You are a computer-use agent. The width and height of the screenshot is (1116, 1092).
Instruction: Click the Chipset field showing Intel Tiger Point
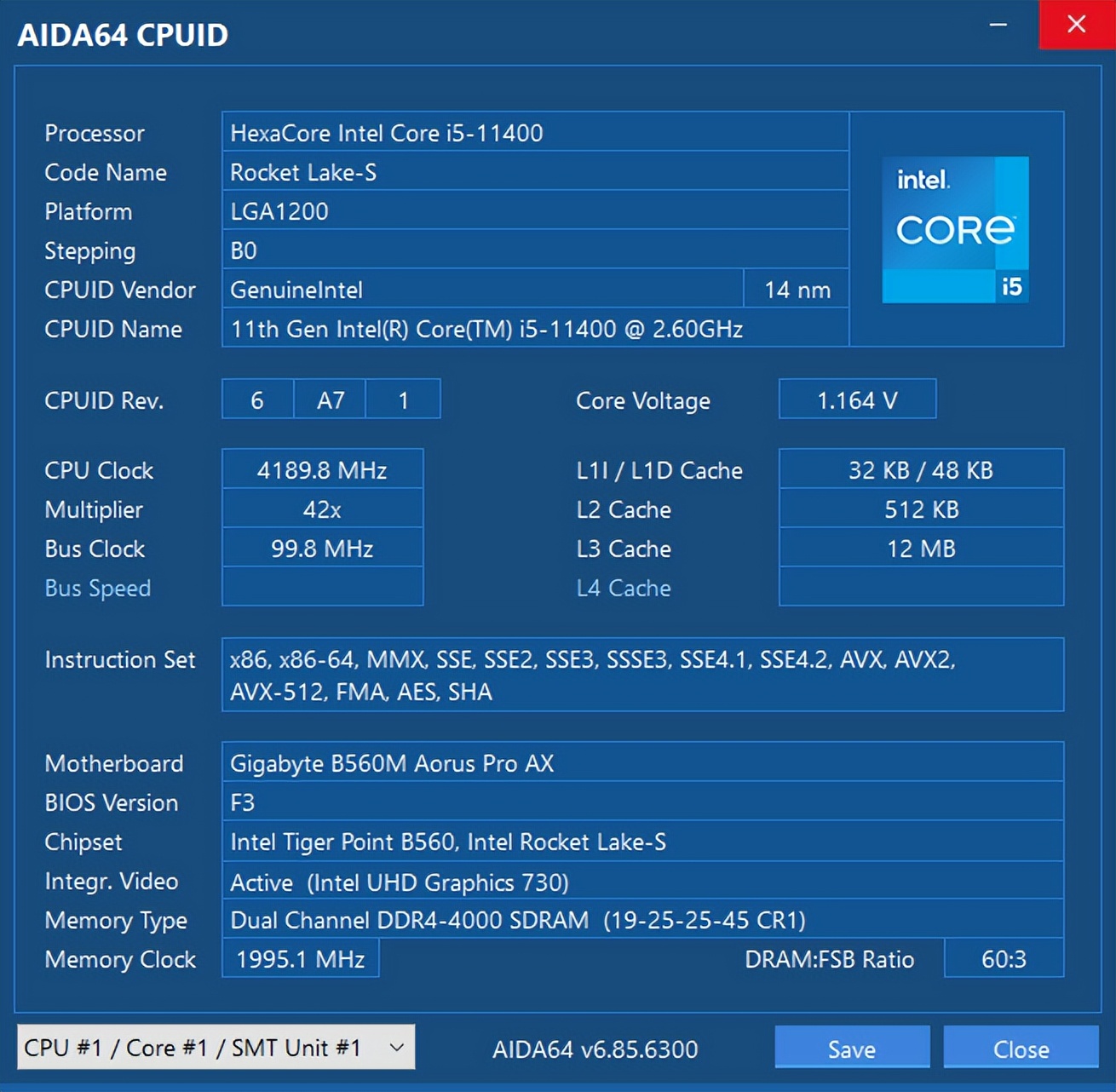(643, 842)
